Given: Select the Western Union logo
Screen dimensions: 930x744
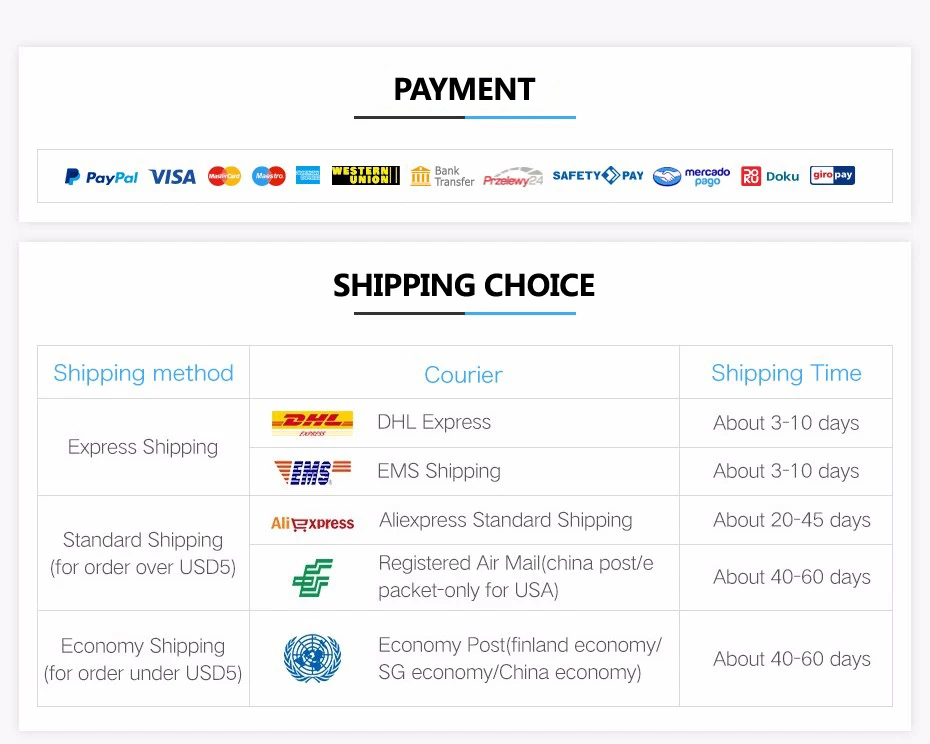Looking at the screenshot, I should tap(365, 176).
